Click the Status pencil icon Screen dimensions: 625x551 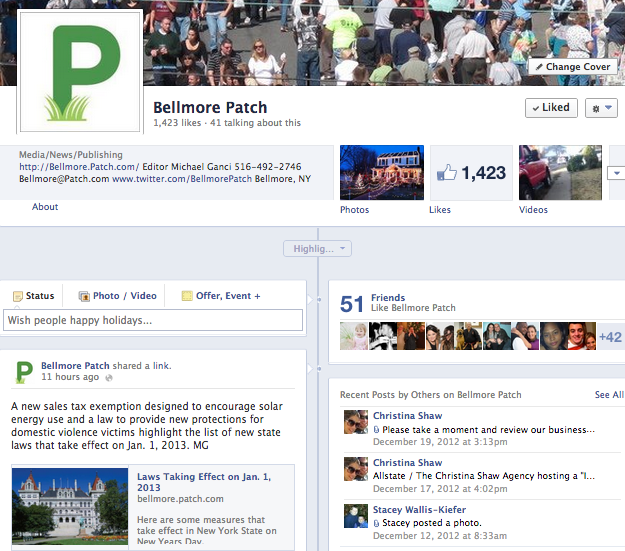[17, 296]
